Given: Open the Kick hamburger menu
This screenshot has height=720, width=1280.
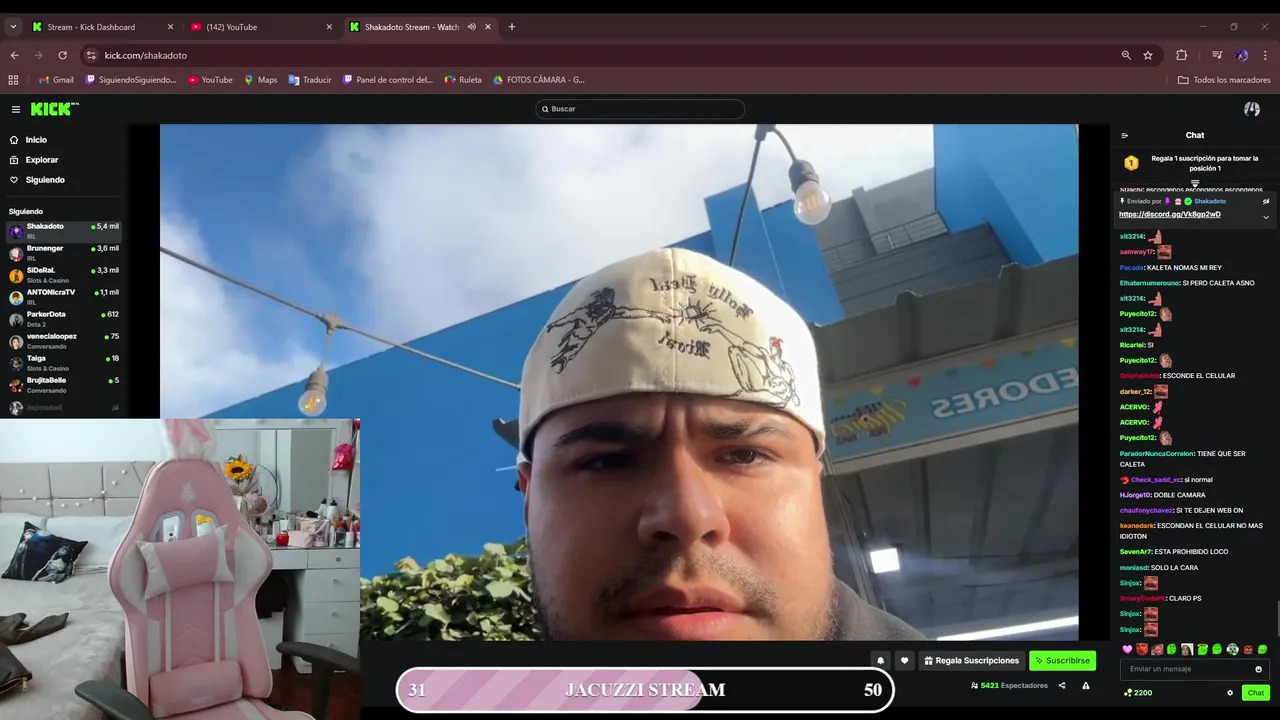Looking at the screenshot, I should coord(16,109).
